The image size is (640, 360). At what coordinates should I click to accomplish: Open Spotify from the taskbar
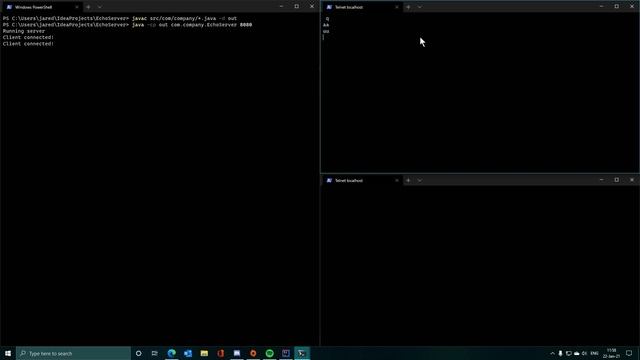tap(269, 353)
